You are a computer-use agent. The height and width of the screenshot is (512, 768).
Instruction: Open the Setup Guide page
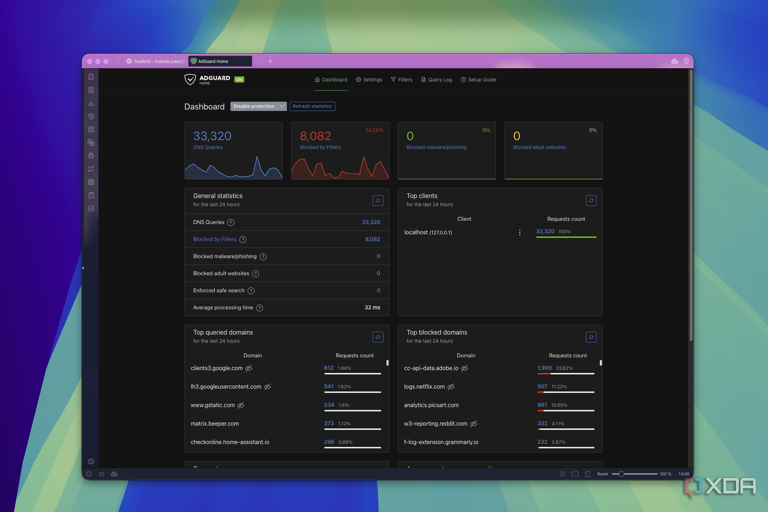tap(479, 80)
